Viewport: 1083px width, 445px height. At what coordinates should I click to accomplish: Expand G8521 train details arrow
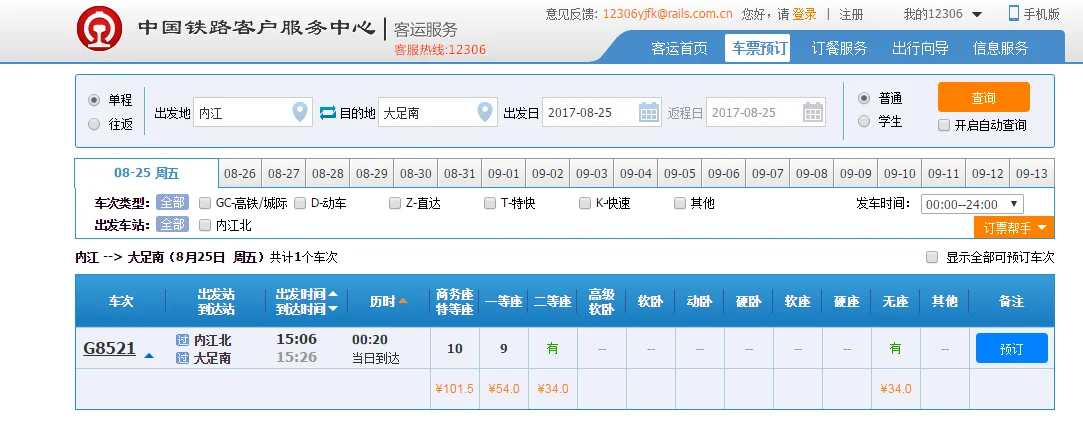tap(148, 356)
